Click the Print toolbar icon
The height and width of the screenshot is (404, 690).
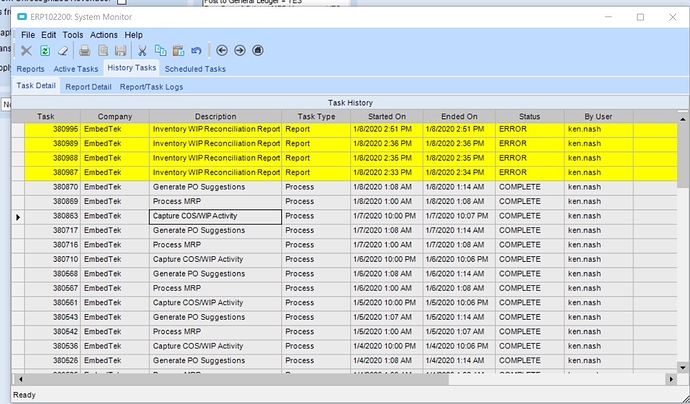click(x=85, y=51)
